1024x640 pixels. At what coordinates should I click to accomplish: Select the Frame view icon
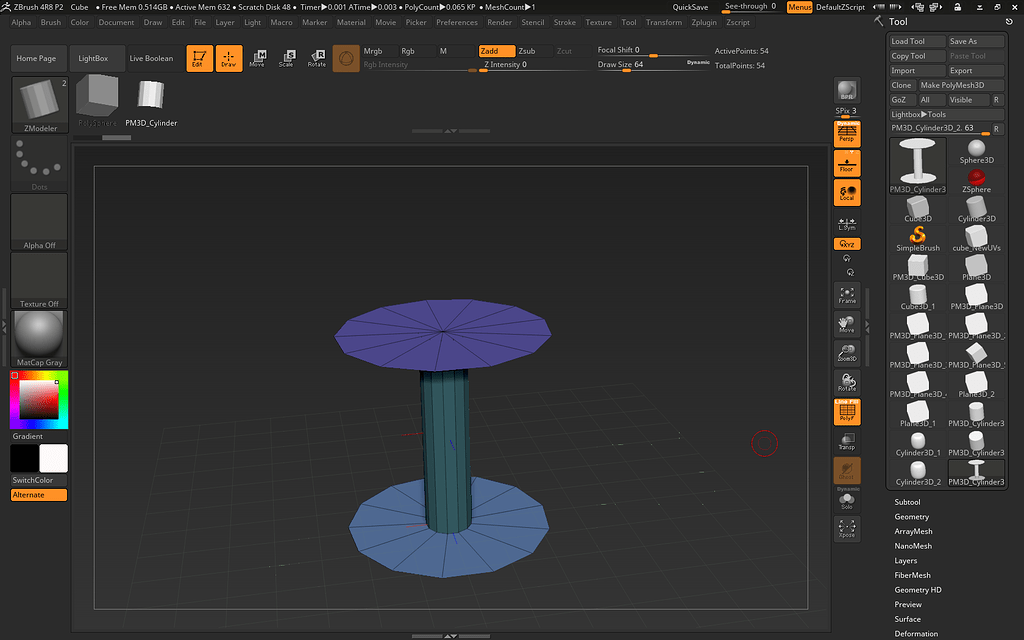(x=847, y=294)
